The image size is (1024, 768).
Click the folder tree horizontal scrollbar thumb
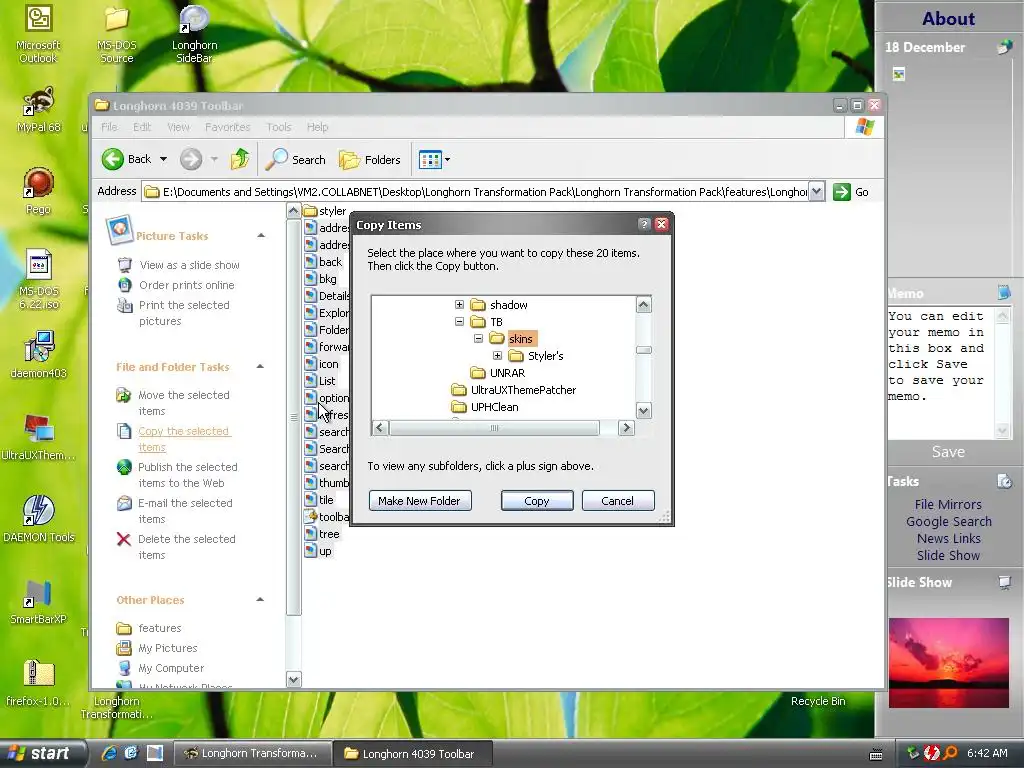click(x=494, y=428)
